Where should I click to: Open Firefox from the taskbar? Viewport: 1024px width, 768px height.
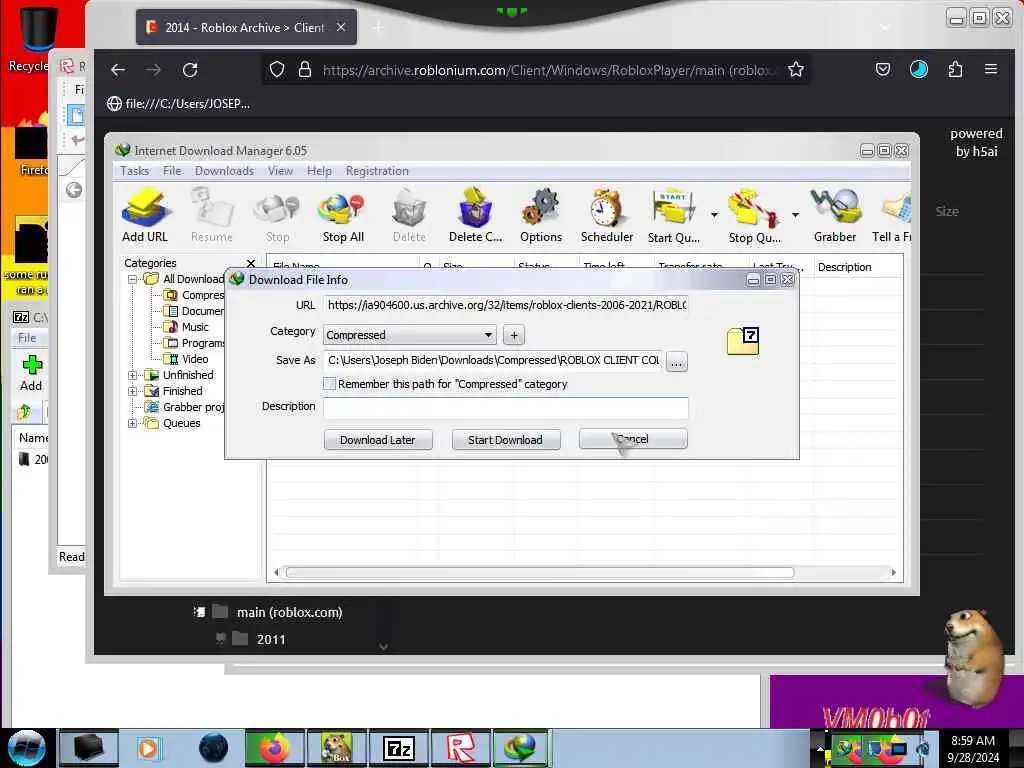274,748
